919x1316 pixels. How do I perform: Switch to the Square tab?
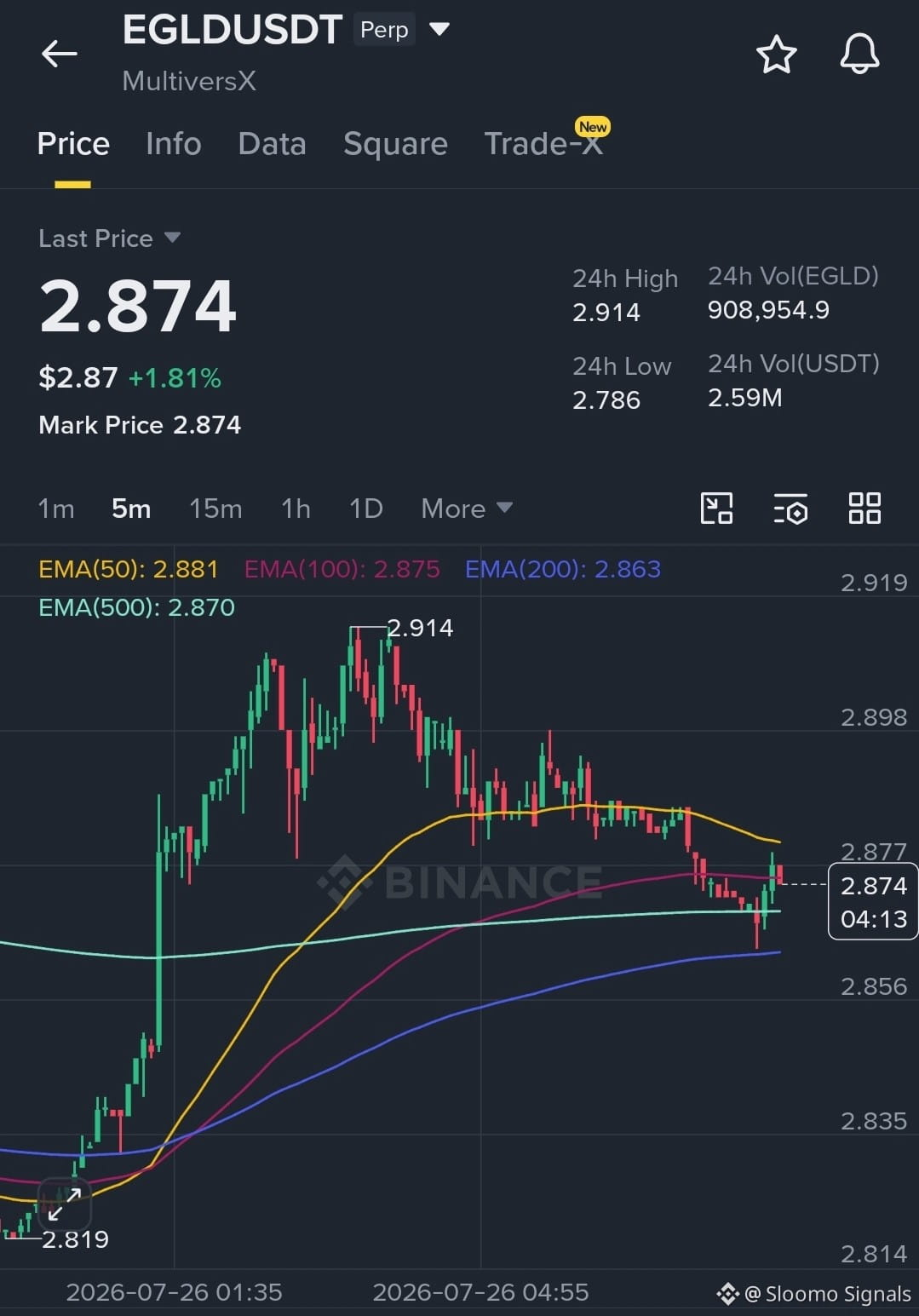click(395, 144)
